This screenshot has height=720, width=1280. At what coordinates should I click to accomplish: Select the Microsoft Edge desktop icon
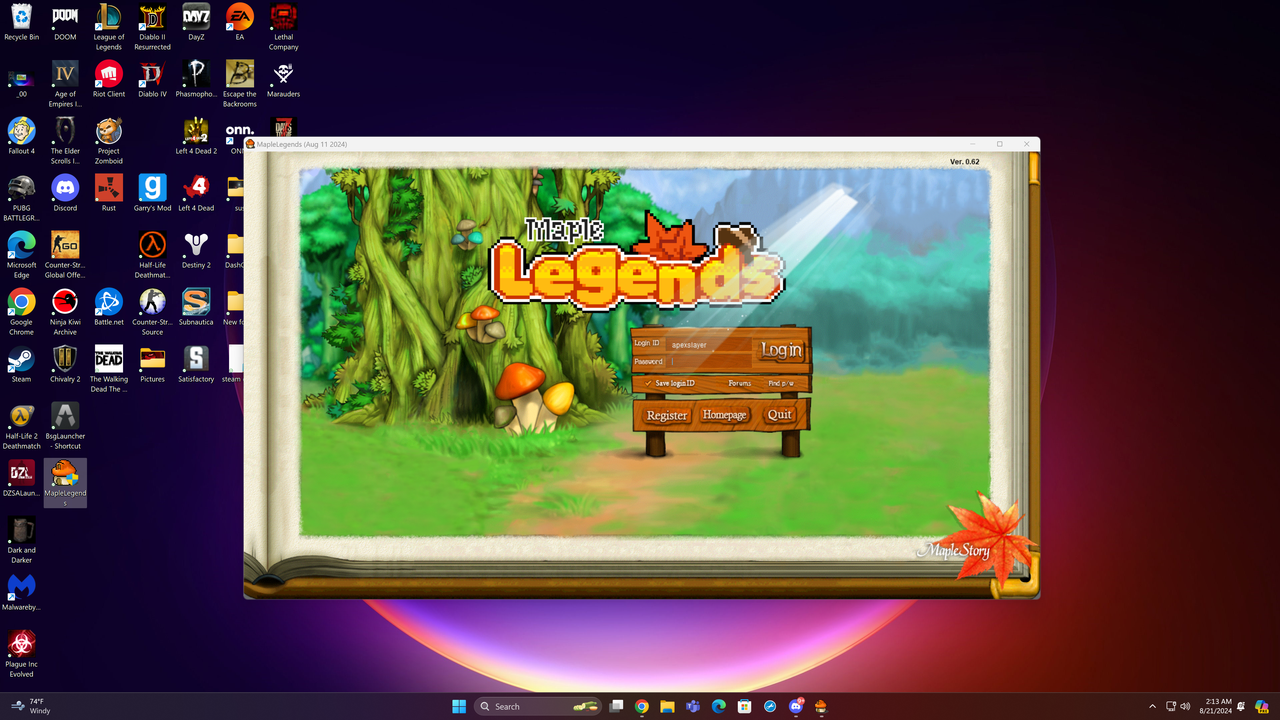click(x=21, y=255)
